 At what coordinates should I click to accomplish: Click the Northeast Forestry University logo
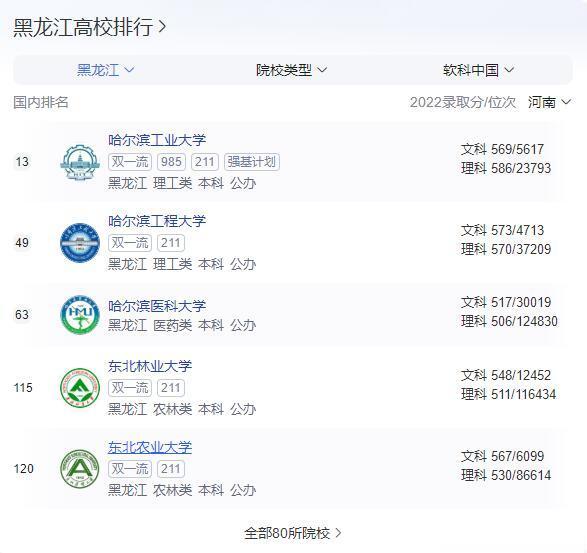(80, 388)
